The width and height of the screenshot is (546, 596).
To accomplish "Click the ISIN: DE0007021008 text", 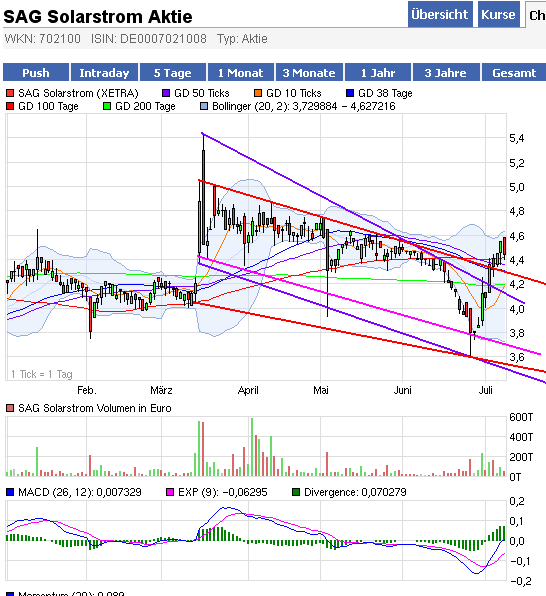I will point(149,39).
